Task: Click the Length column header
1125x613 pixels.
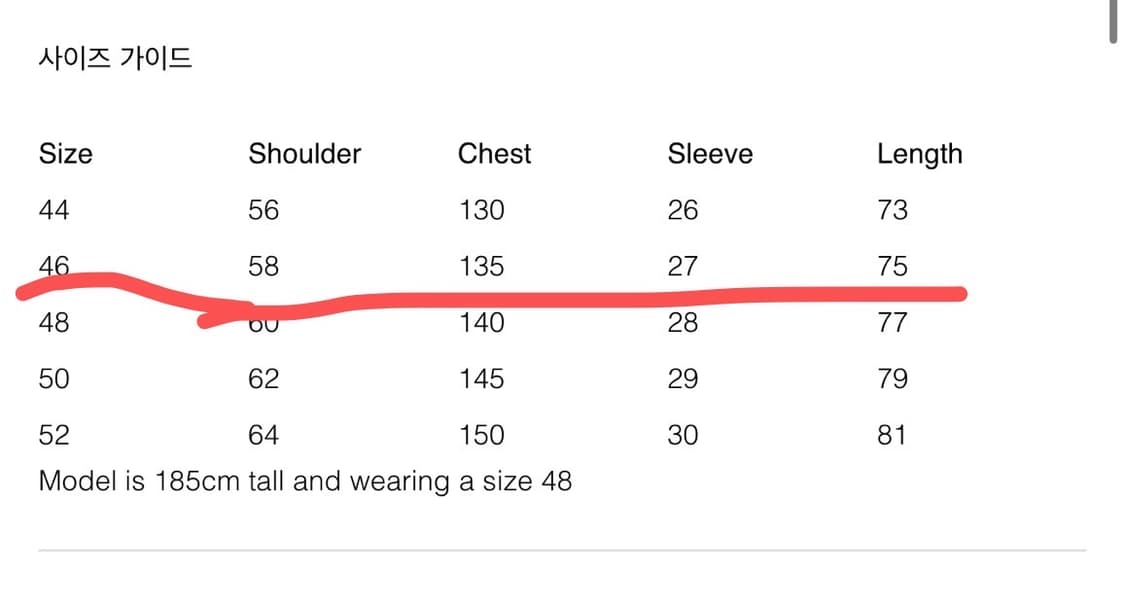Action: (919, 154)
